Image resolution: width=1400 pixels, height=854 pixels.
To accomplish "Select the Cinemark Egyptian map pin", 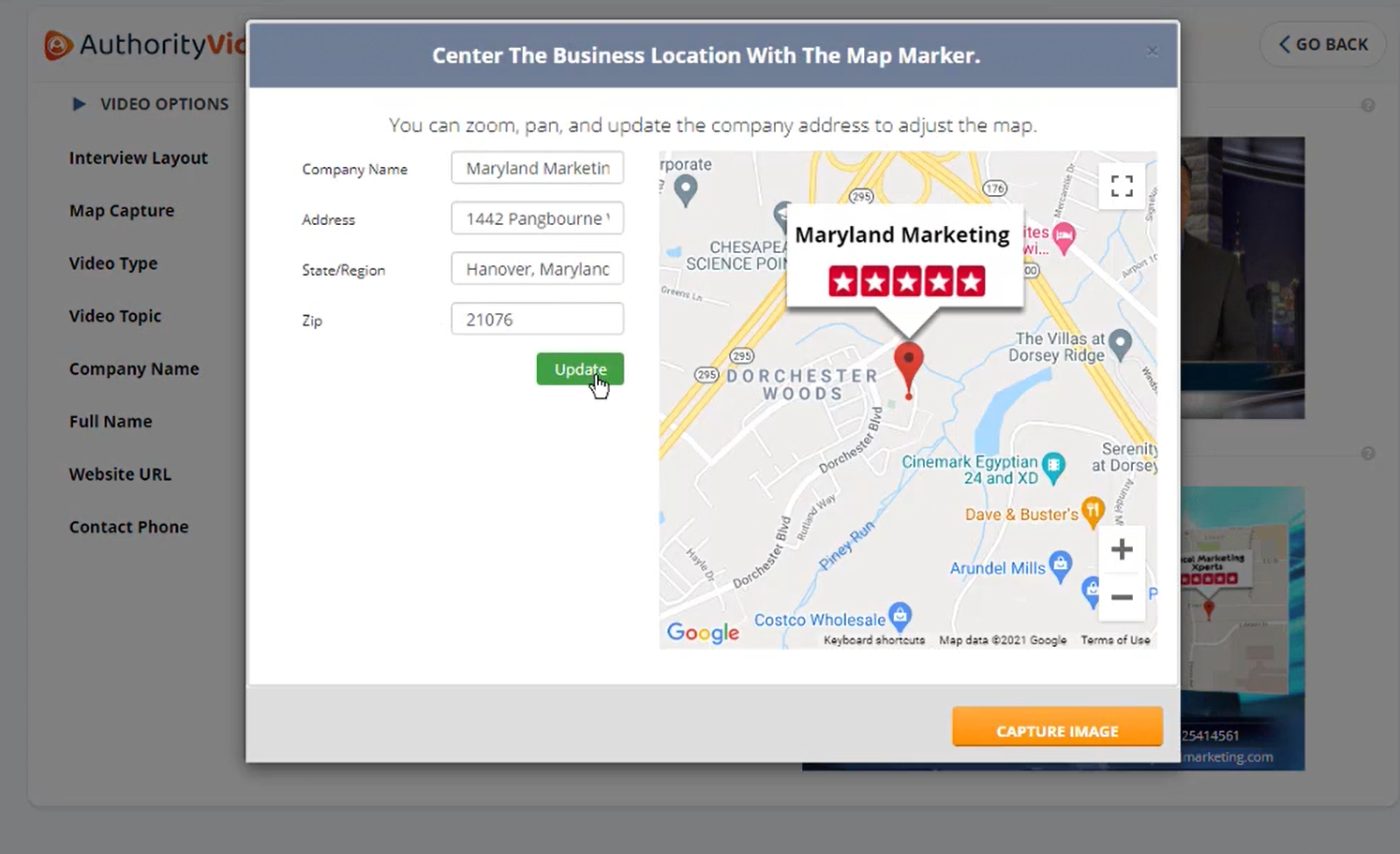I will [x=1054, y=465].
